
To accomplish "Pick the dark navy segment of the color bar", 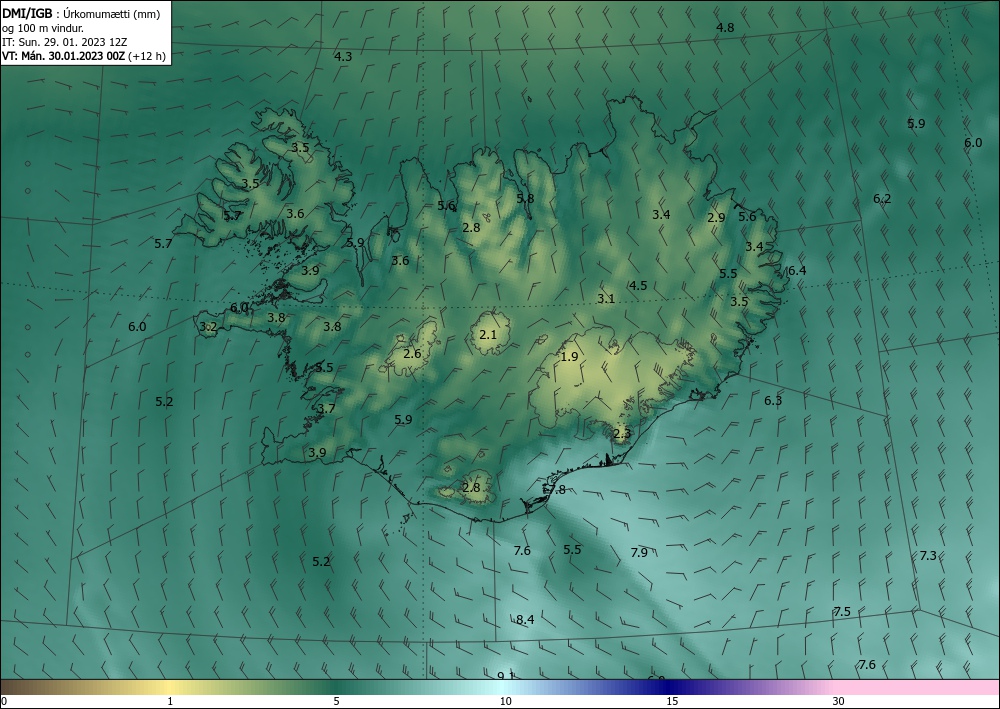I will (x=670, y=687).
